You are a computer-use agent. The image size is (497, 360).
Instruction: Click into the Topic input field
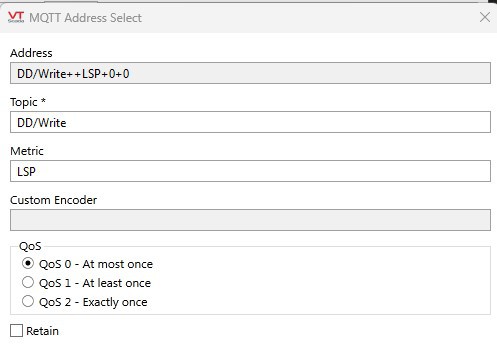click(x=250, y=122)
